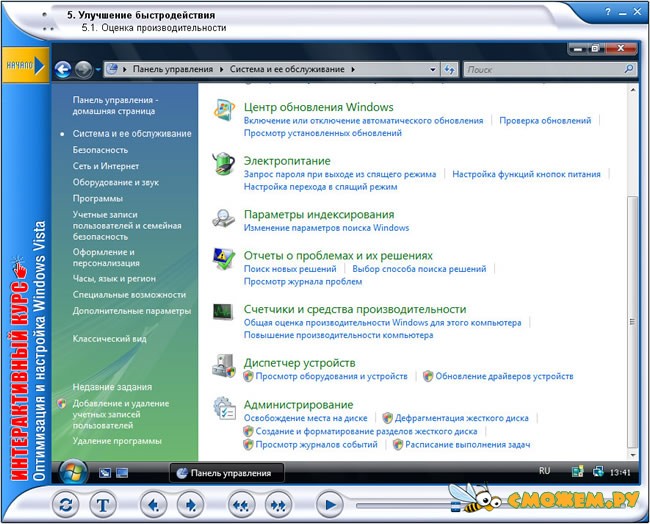The height and width of the screenshot is (524, 650).
Task: Go to next step in player
Action: click(190, 505)
